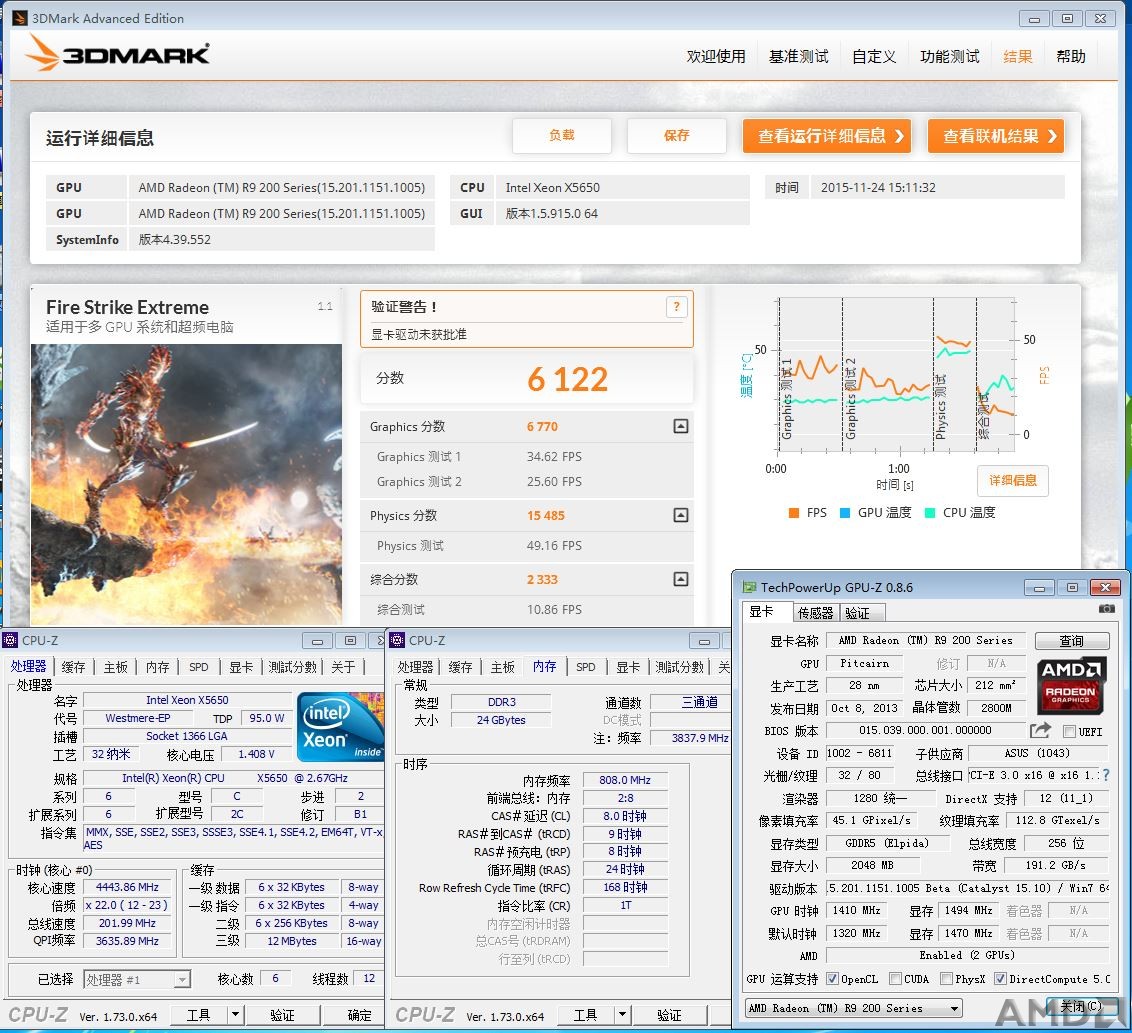The image size is (1132, 1033).
Task: Click the blue GPU 温度 legend swatch
Action: 845,513
